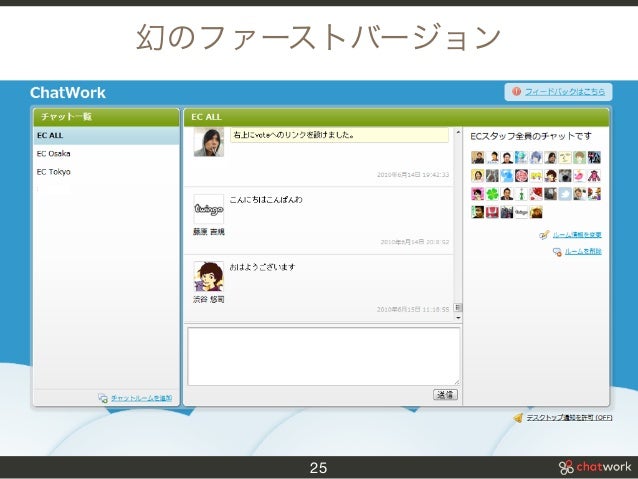Screen dimensions: 638x479
Task: Click the add chat room link
Action: tap(142, 398)
